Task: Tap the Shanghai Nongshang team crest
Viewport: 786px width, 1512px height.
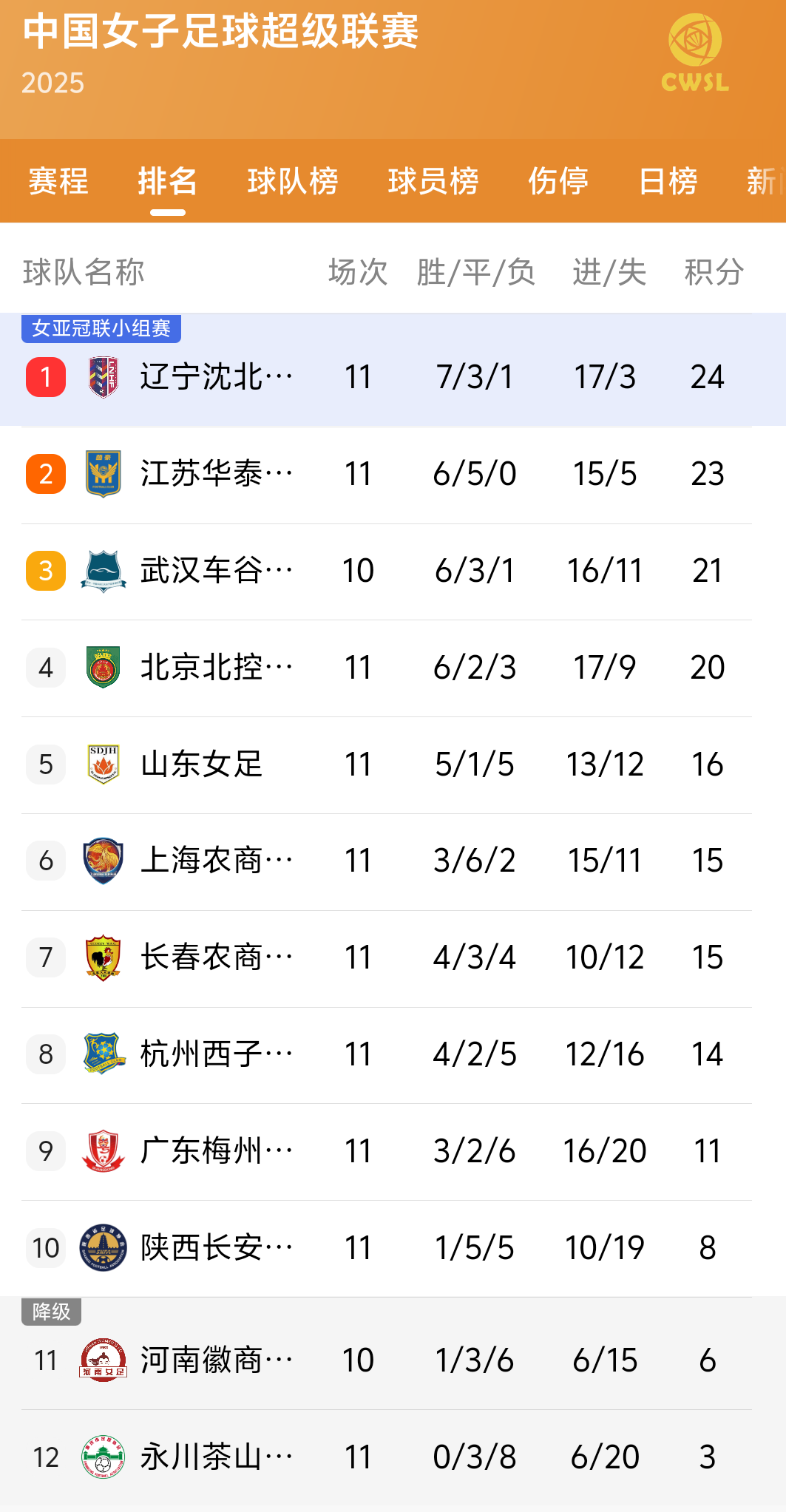Action: pyautogui.click(x=104, y=861)
